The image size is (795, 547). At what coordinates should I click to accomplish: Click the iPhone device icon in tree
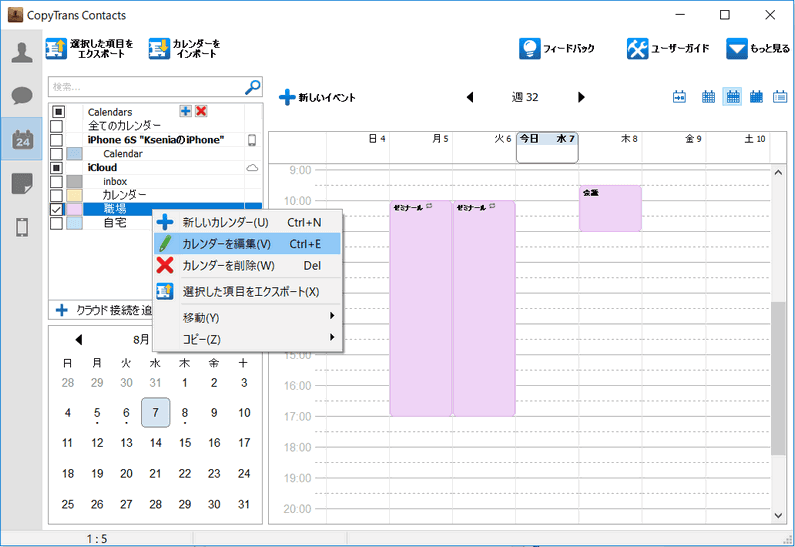(252, 140)
